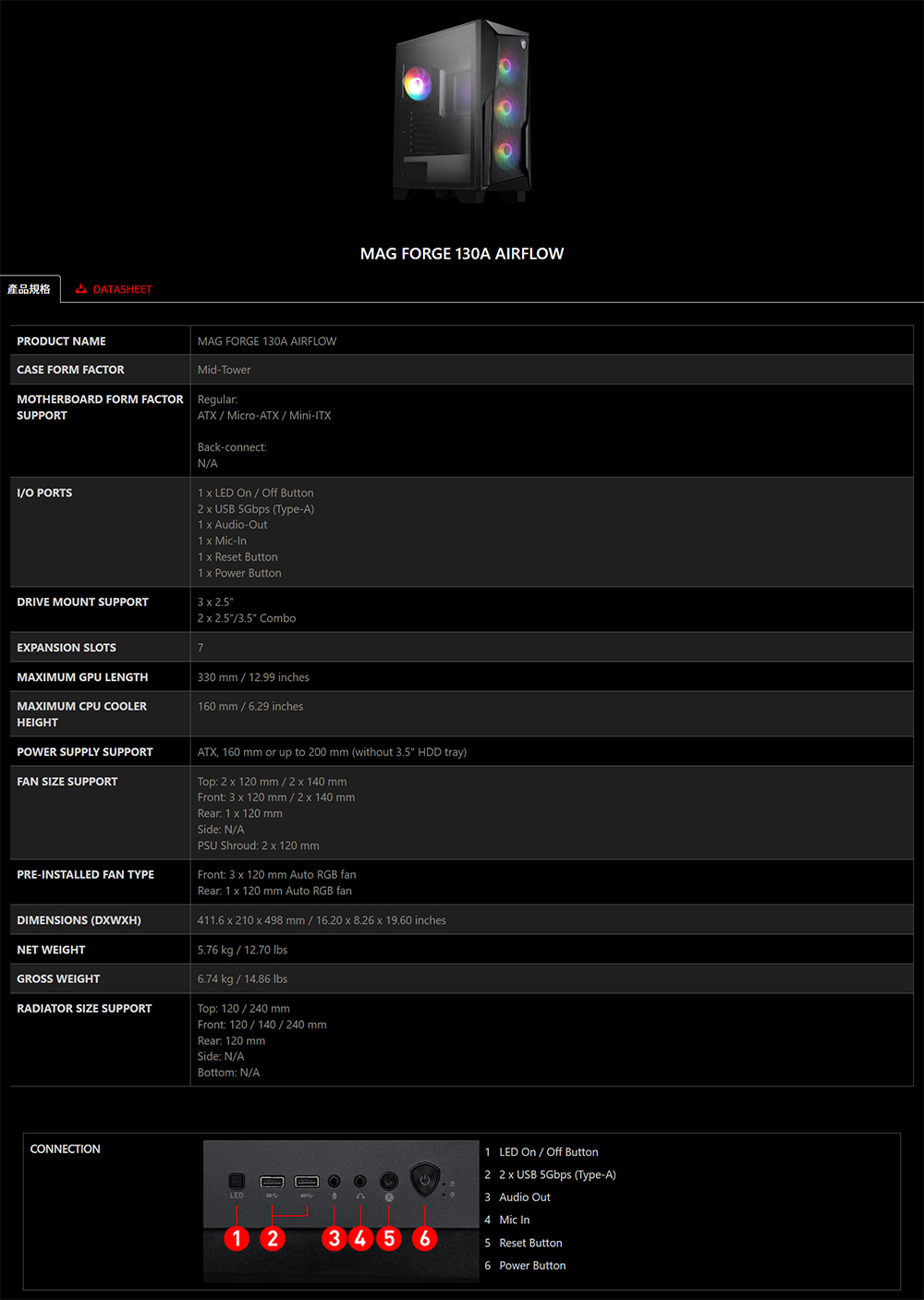Click 'Audio Out' in the Connection legend
The width and height of the screenshot is (924, 1300).
[525, 1197]
